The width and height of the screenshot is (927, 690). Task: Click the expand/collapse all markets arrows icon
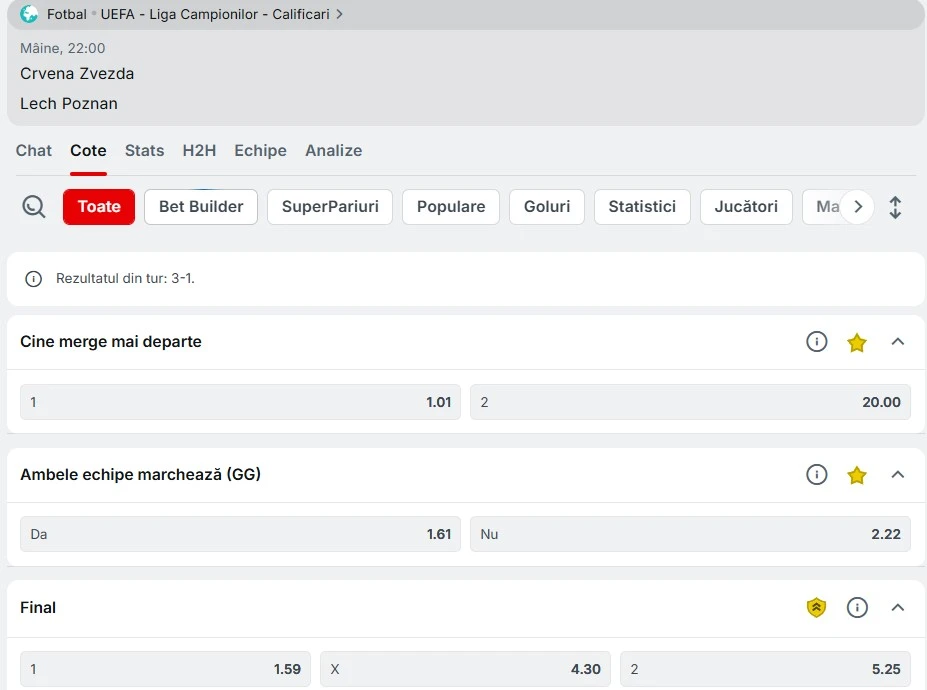click(x=895, y=208)
